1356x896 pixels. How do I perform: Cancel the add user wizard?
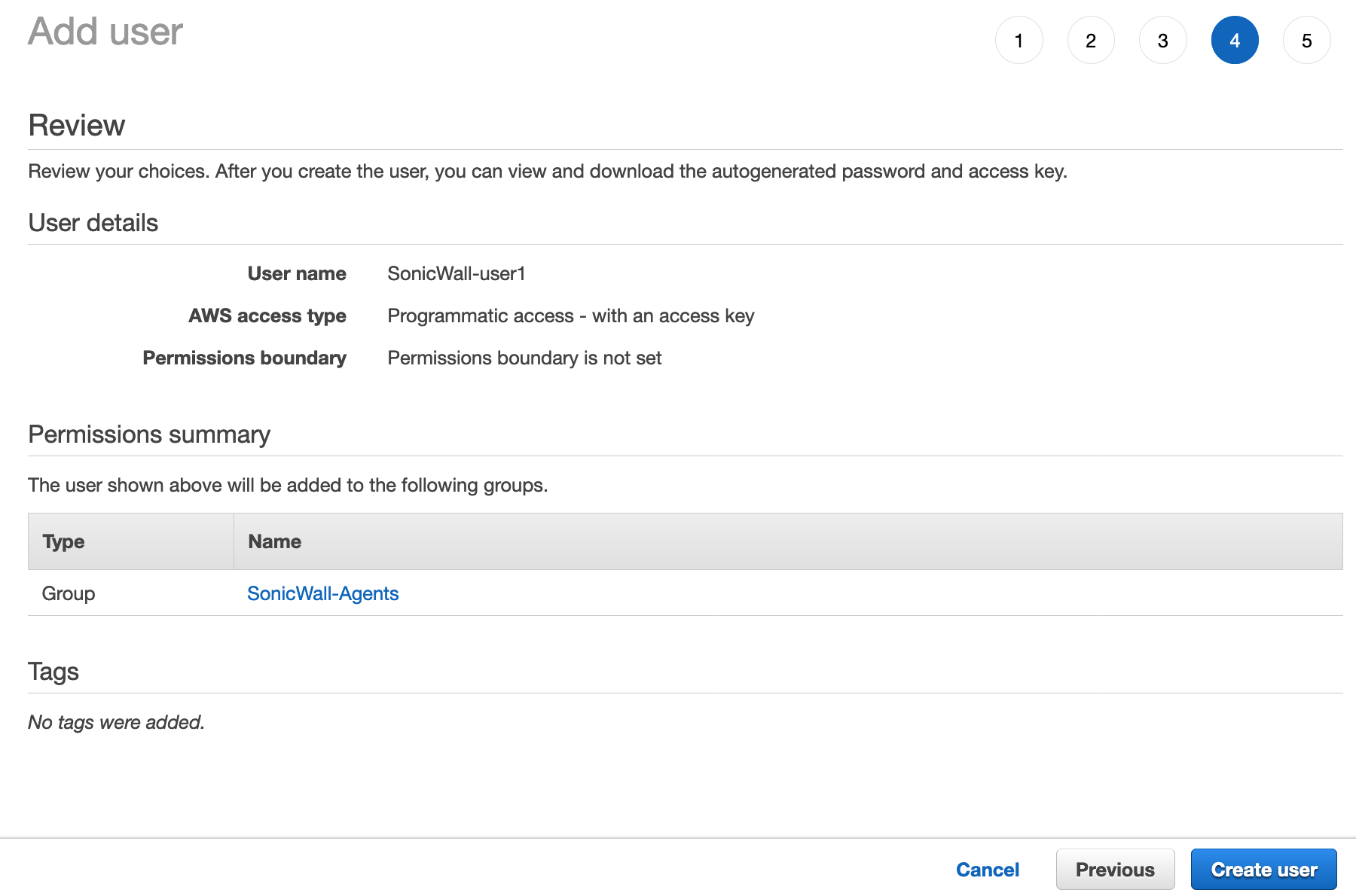coord(987,870)
